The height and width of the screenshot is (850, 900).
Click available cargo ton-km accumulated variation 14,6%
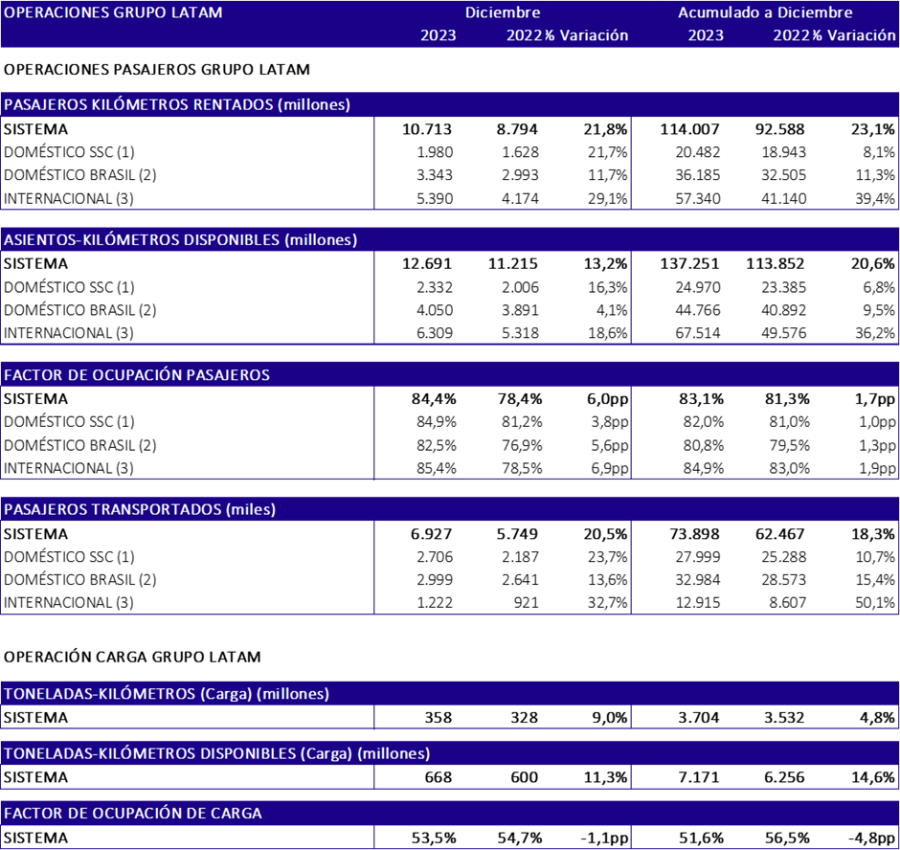click(873, 778)
